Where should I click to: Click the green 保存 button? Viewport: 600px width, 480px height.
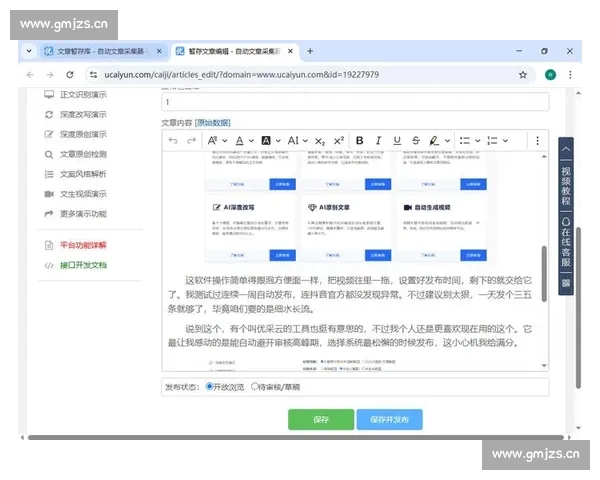pos(321,420)
